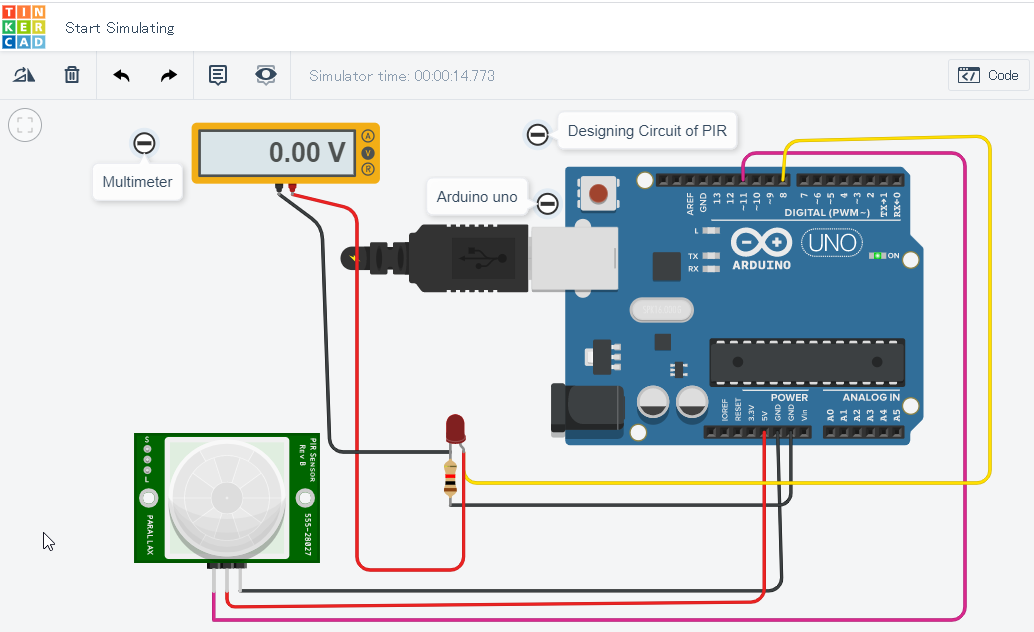The height and width of the screenshot is (632, 1034).
Task: Click the POWER header label on Arduino
Action: click(789, 397)
